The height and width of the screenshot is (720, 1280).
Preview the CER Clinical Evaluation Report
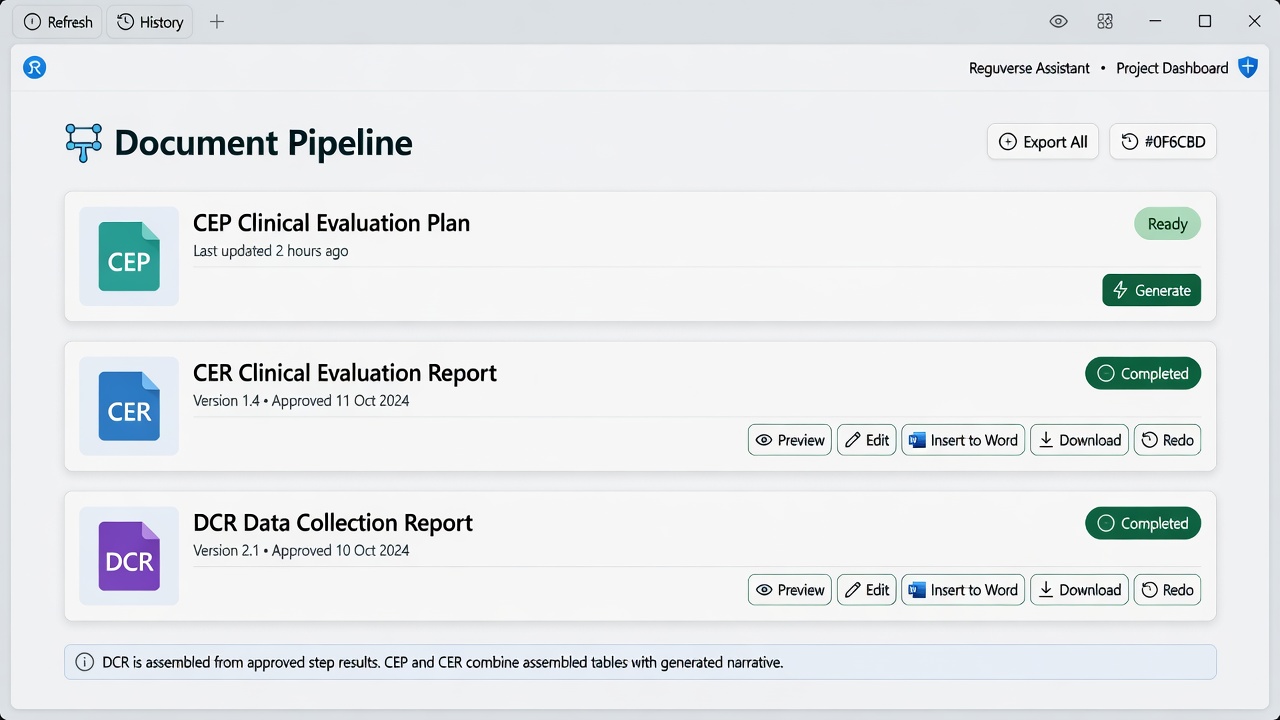pyautogui.click(x=790, y=440)
